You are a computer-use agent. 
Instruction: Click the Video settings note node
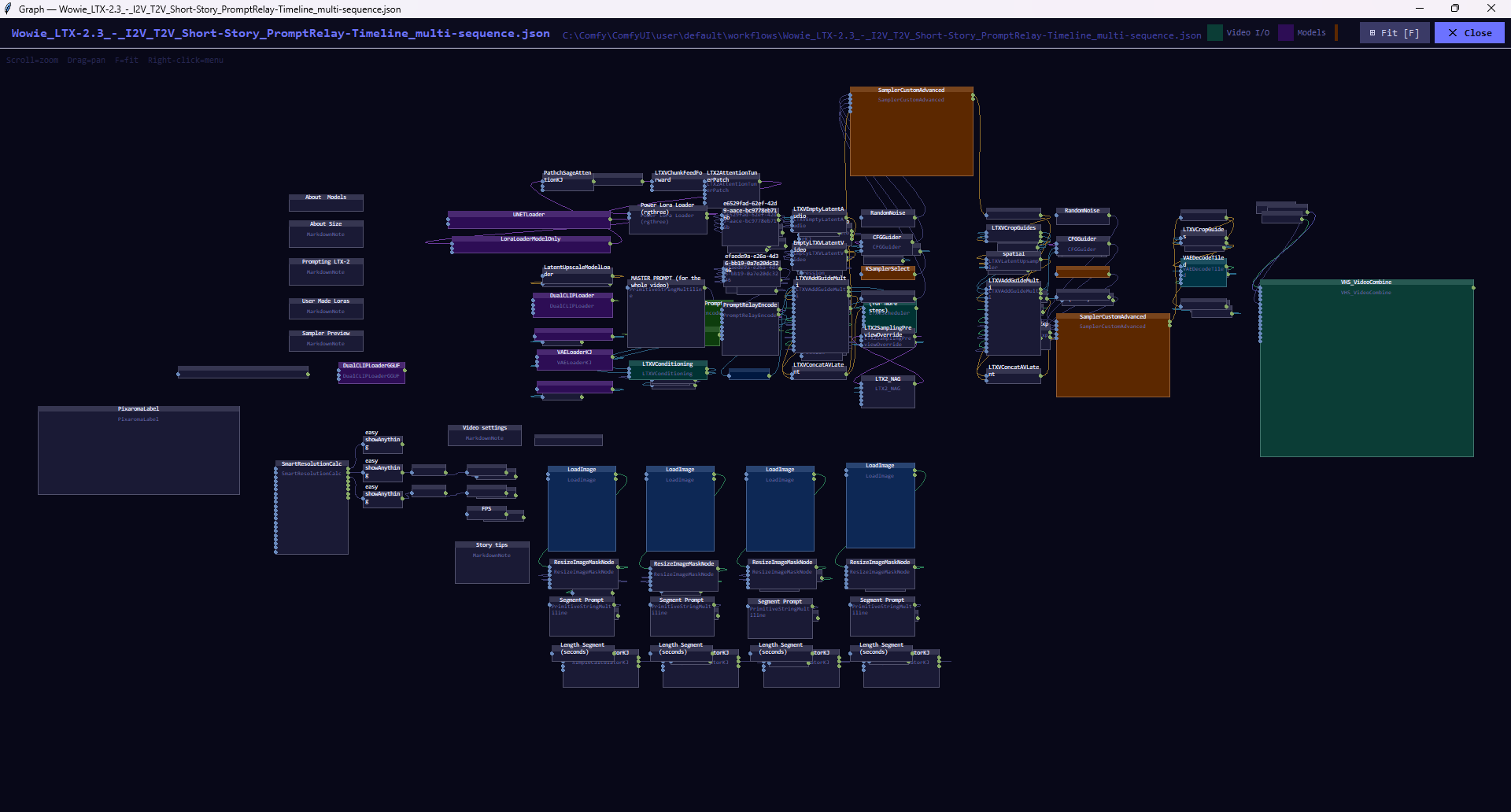click(485, 435)
